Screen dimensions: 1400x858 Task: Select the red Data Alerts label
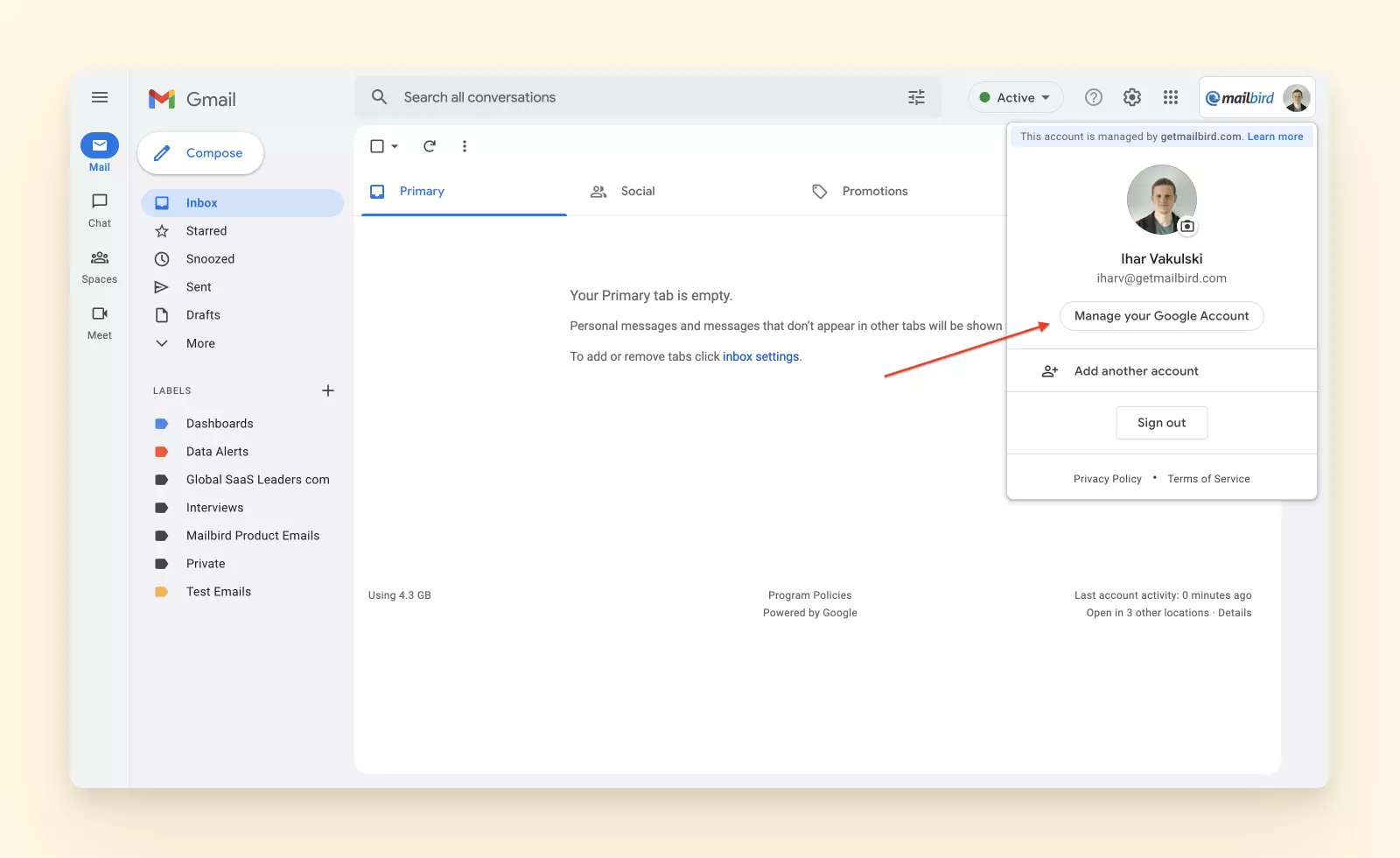(217, 452)
